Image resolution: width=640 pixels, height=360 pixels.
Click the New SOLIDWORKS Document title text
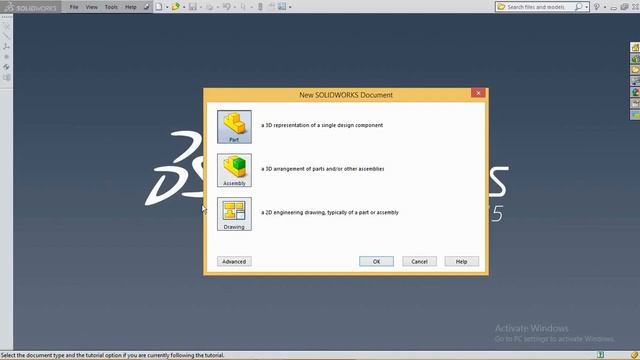346,95
